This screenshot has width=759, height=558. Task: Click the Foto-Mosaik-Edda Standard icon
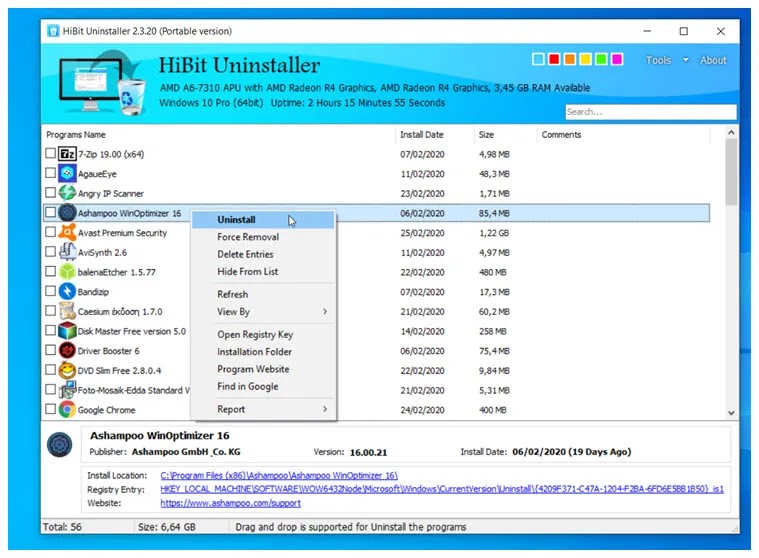(x=67, y=390)
